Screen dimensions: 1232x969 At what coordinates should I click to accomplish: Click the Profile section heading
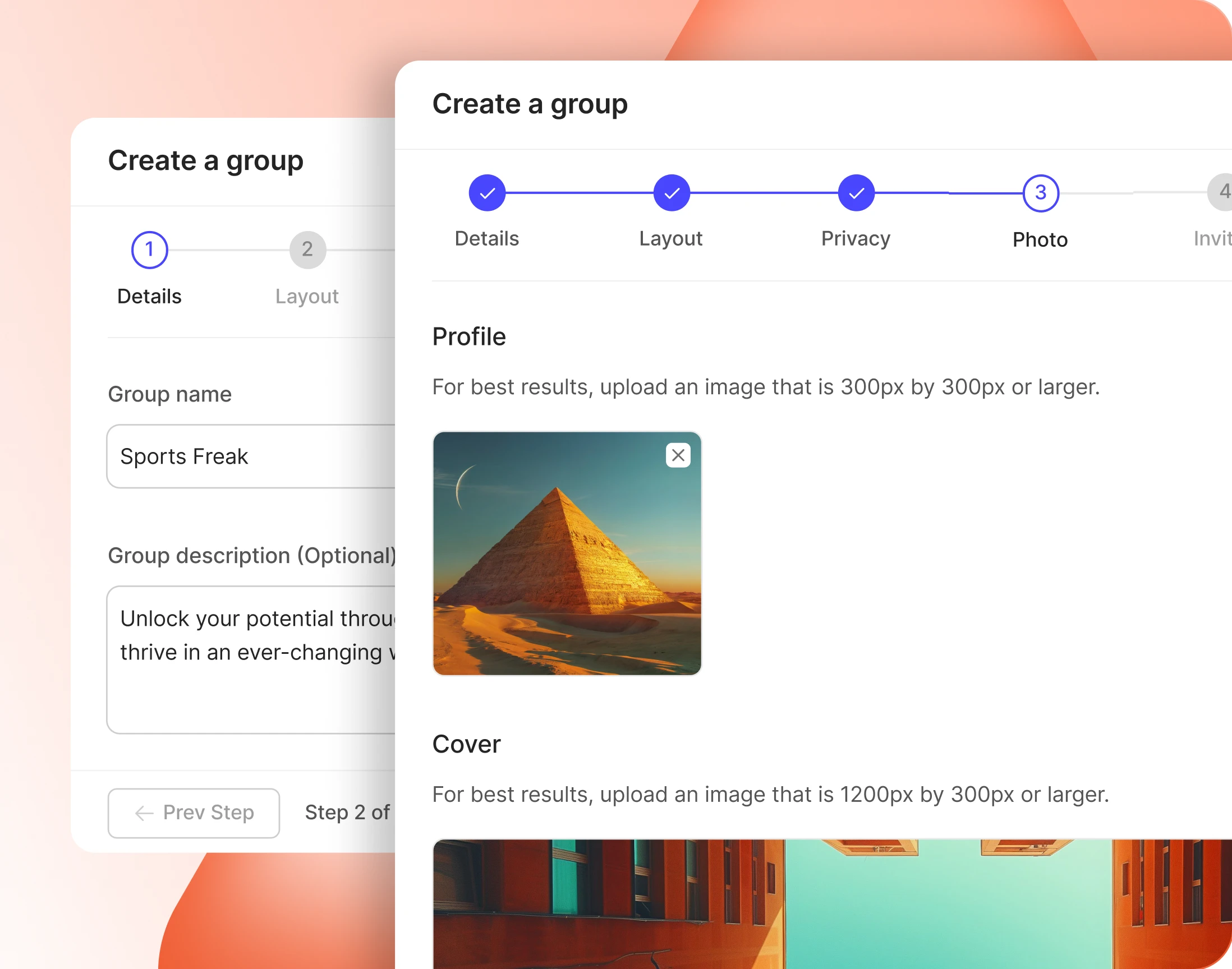point(469,336)
